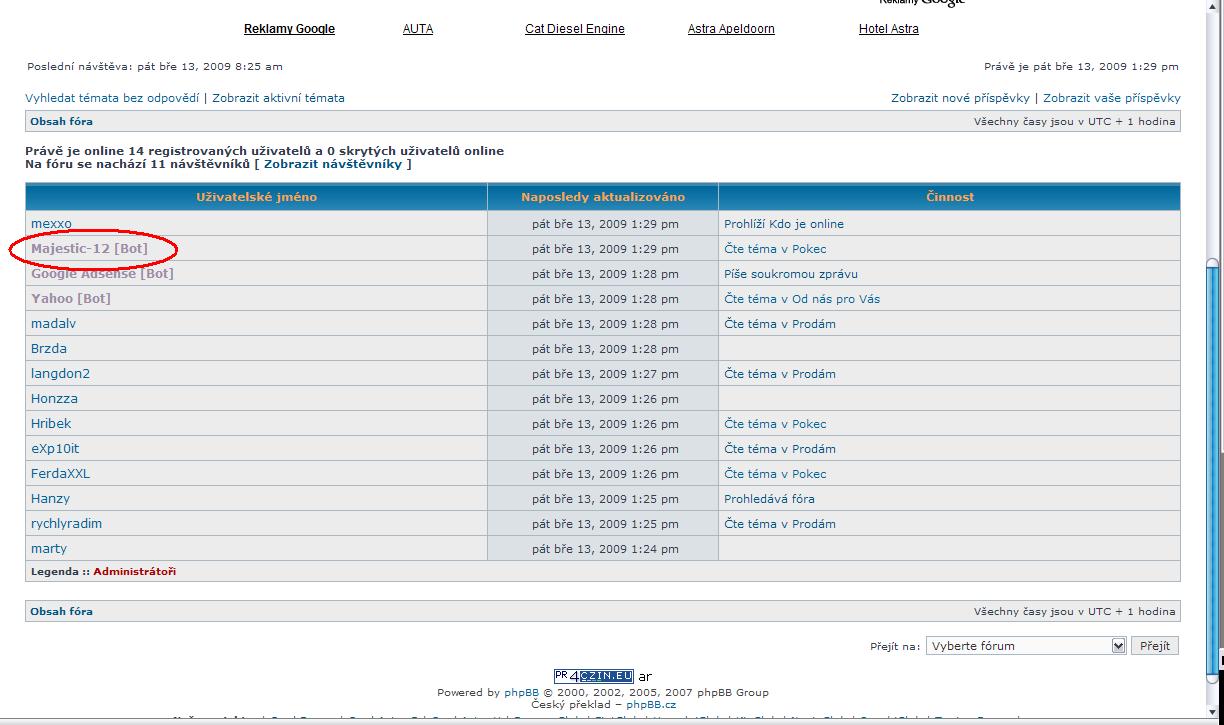This screenshot has width=1224, height=725.
Task: Open the Majestic-12 [Bot] user profile
Action: [x=89, y=249]
